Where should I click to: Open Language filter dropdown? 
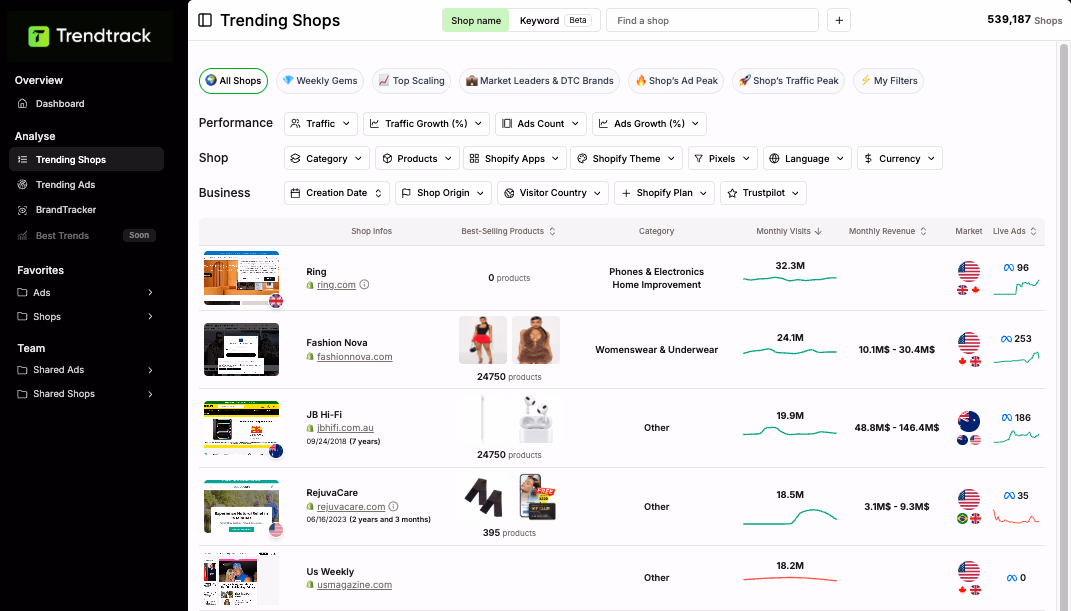807,158
